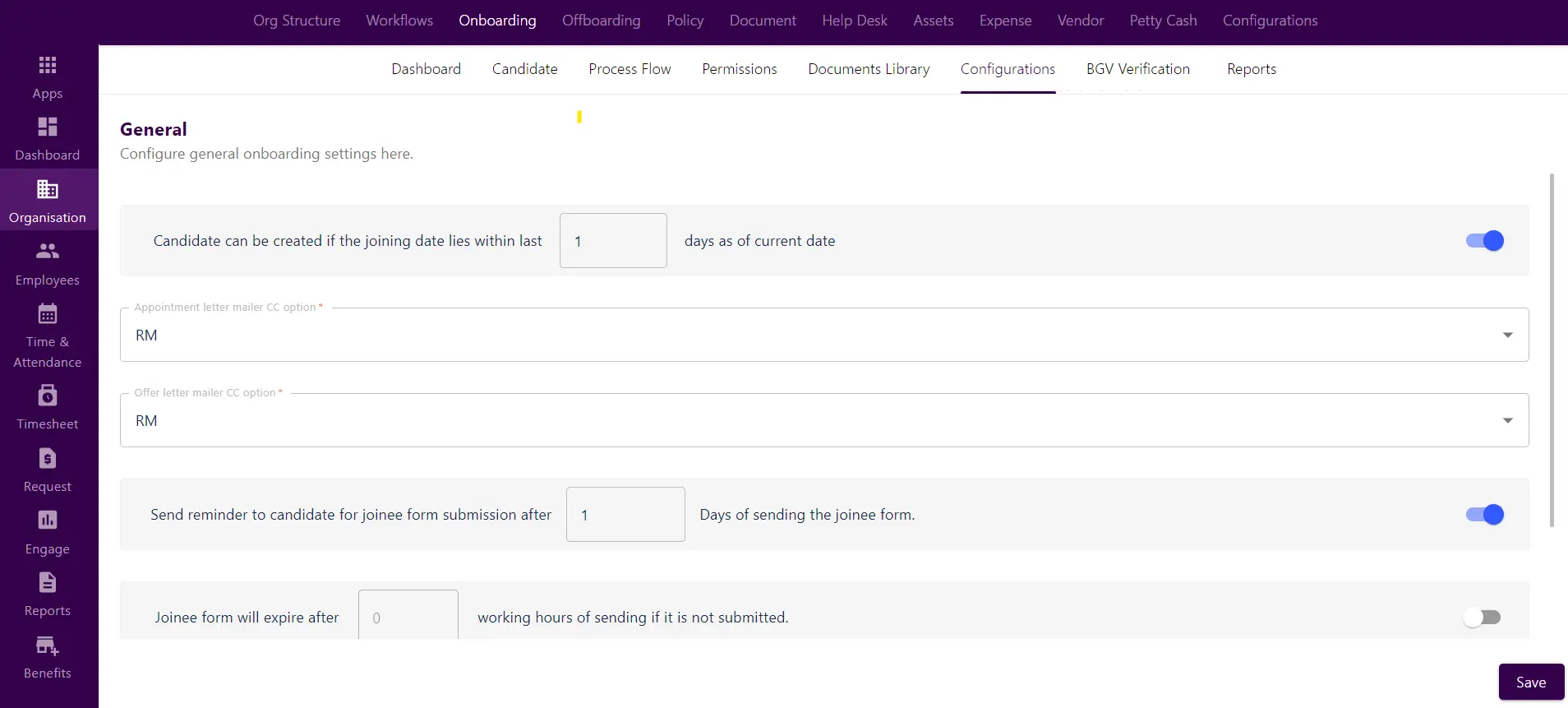Switch to the BGV Verification tab
1568x708 pixels.
[x=1138, y=69]
